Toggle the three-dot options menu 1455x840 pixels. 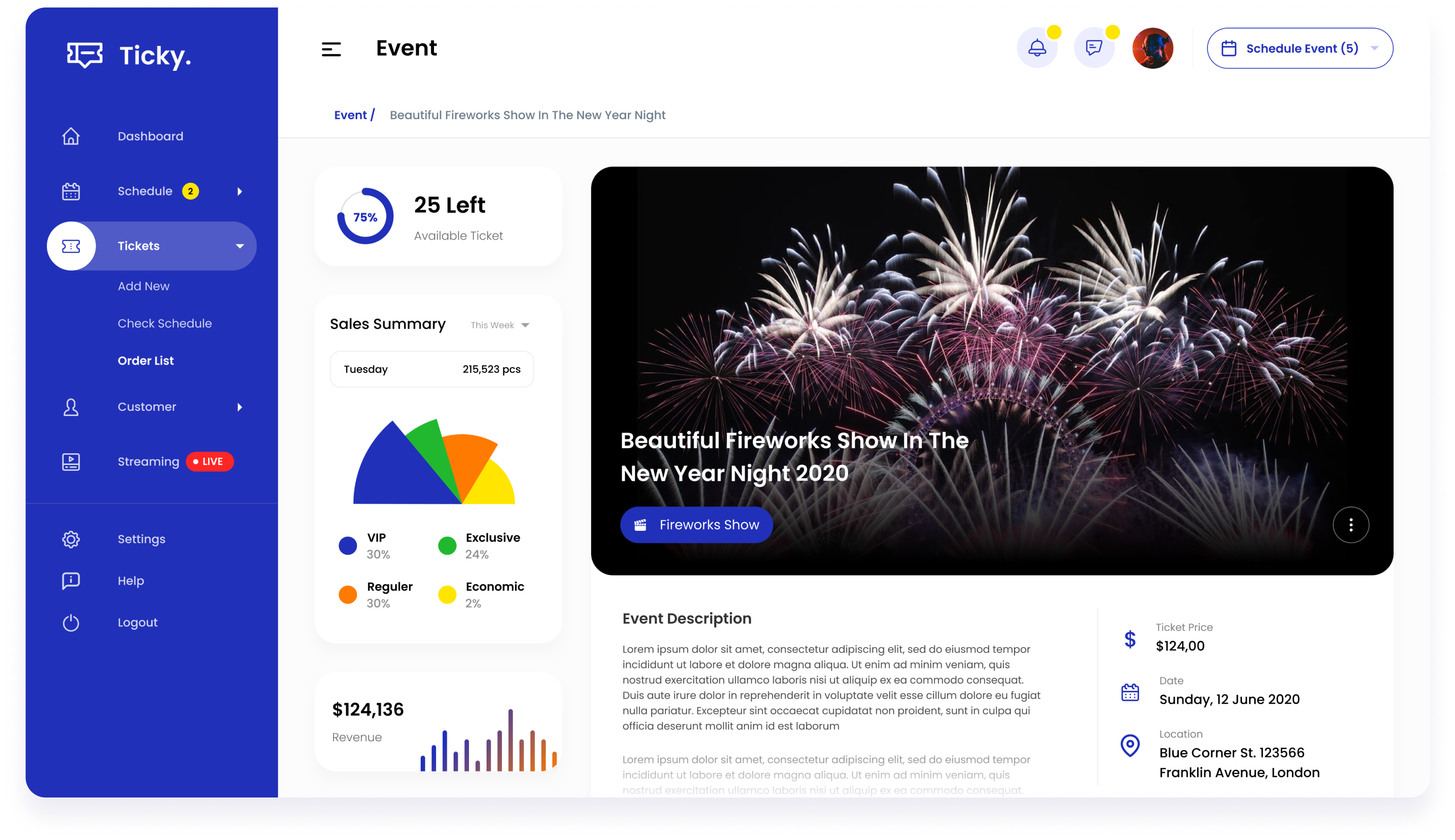pyautogui.click(x=1351, y=524)
